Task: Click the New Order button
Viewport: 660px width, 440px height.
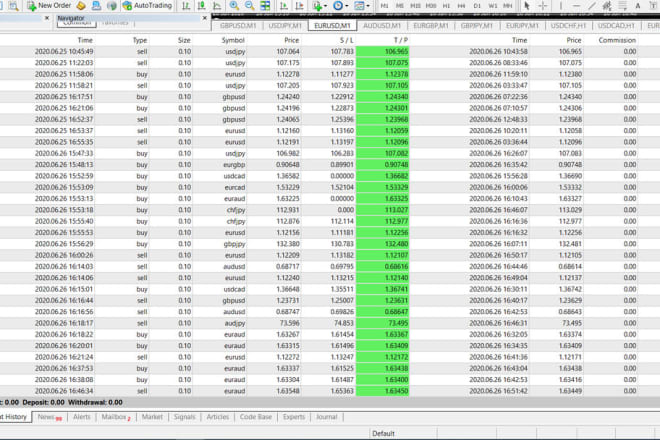Action: [x=49, y=5]
